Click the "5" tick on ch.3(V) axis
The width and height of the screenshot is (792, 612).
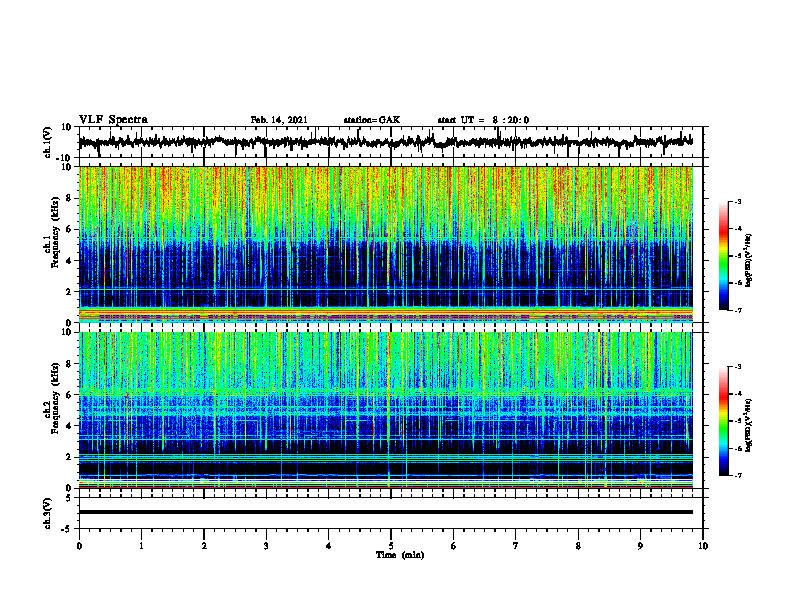point(69,497)
